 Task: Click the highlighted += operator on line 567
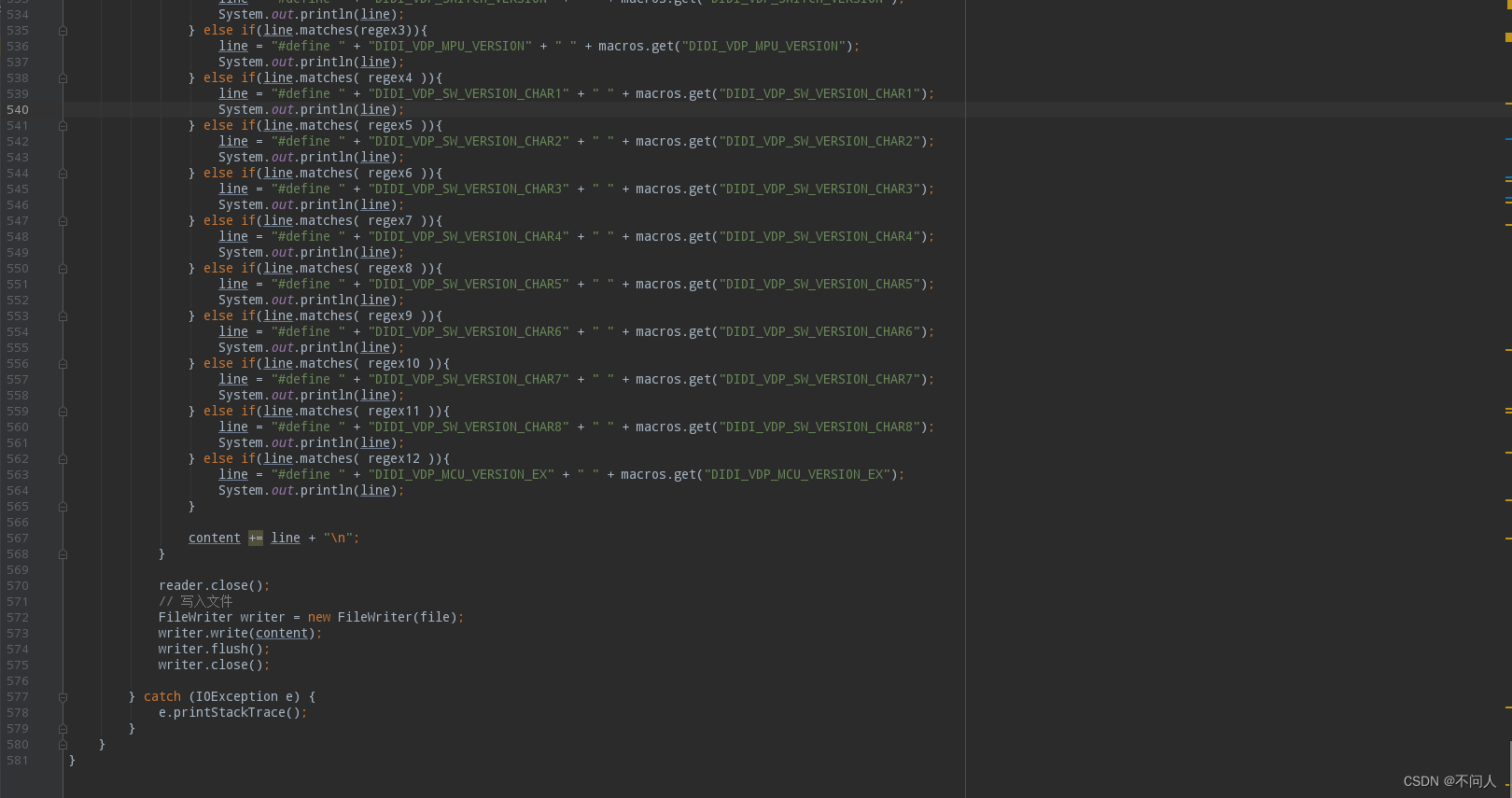[x=256, y=539]
